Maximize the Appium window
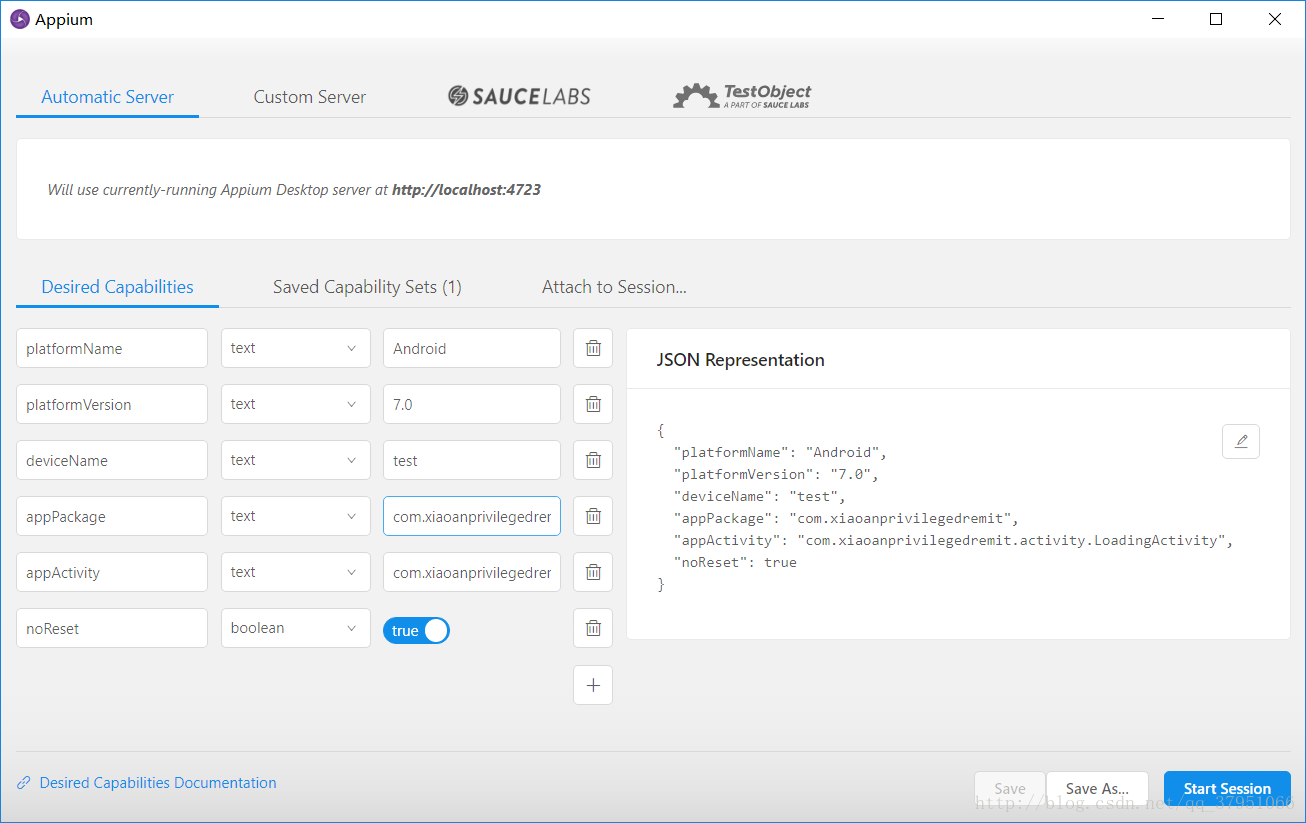This screenshot has width=1306, height=823. [1216, 19]
